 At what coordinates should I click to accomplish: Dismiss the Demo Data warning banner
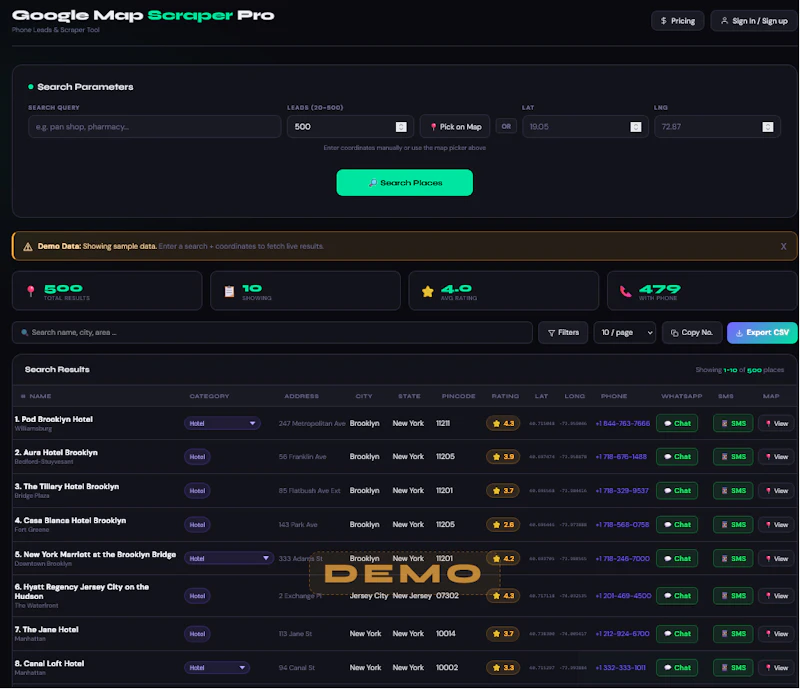783,247
